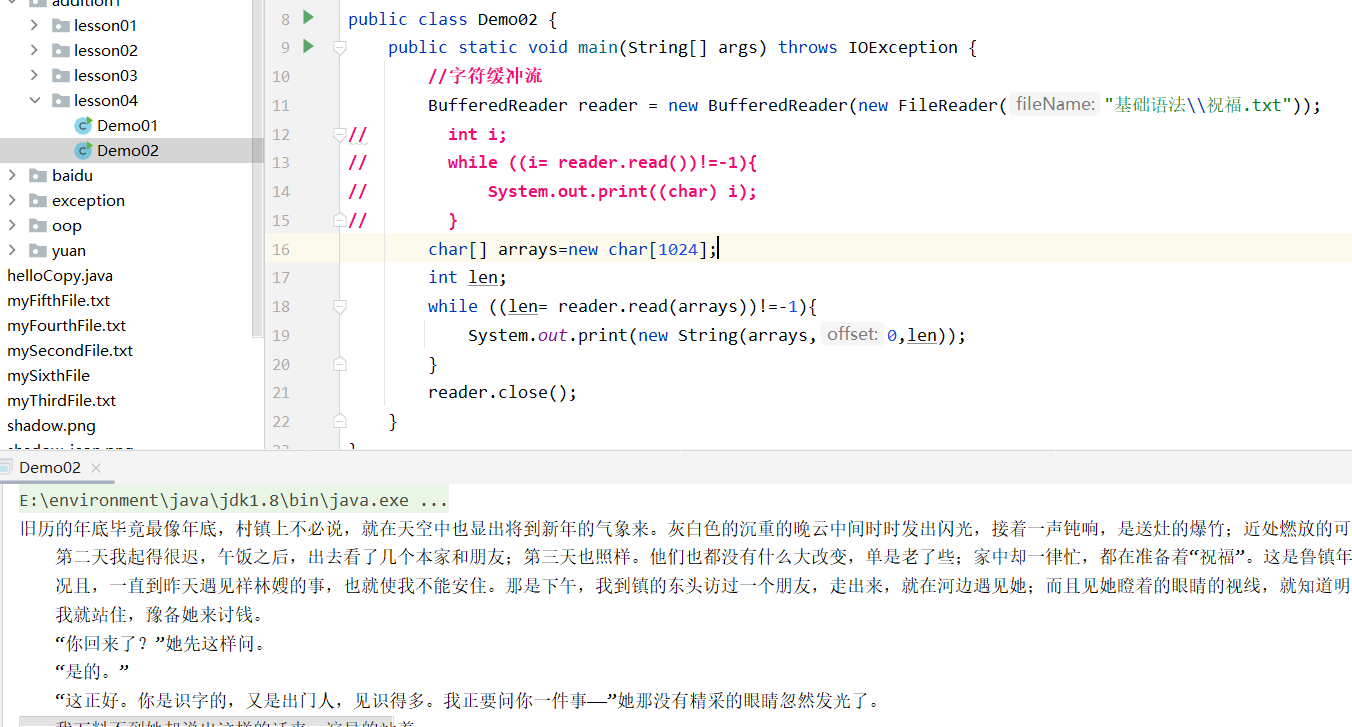This screenshot has height=727, width=1352.
Task: Click lesson03 package folder icon
Action: 61,75
